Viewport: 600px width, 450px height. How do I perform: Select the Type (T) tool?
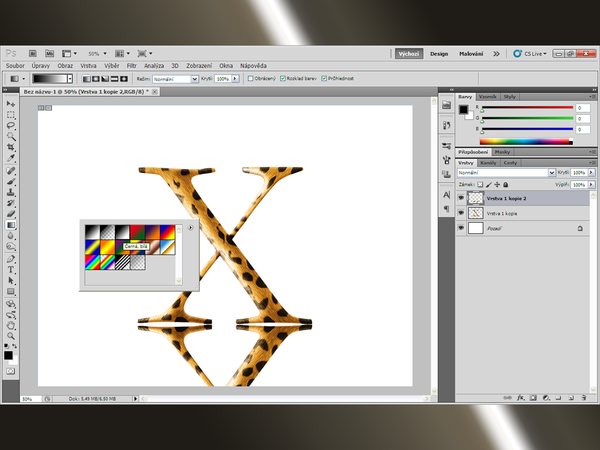tap(11, 270)
